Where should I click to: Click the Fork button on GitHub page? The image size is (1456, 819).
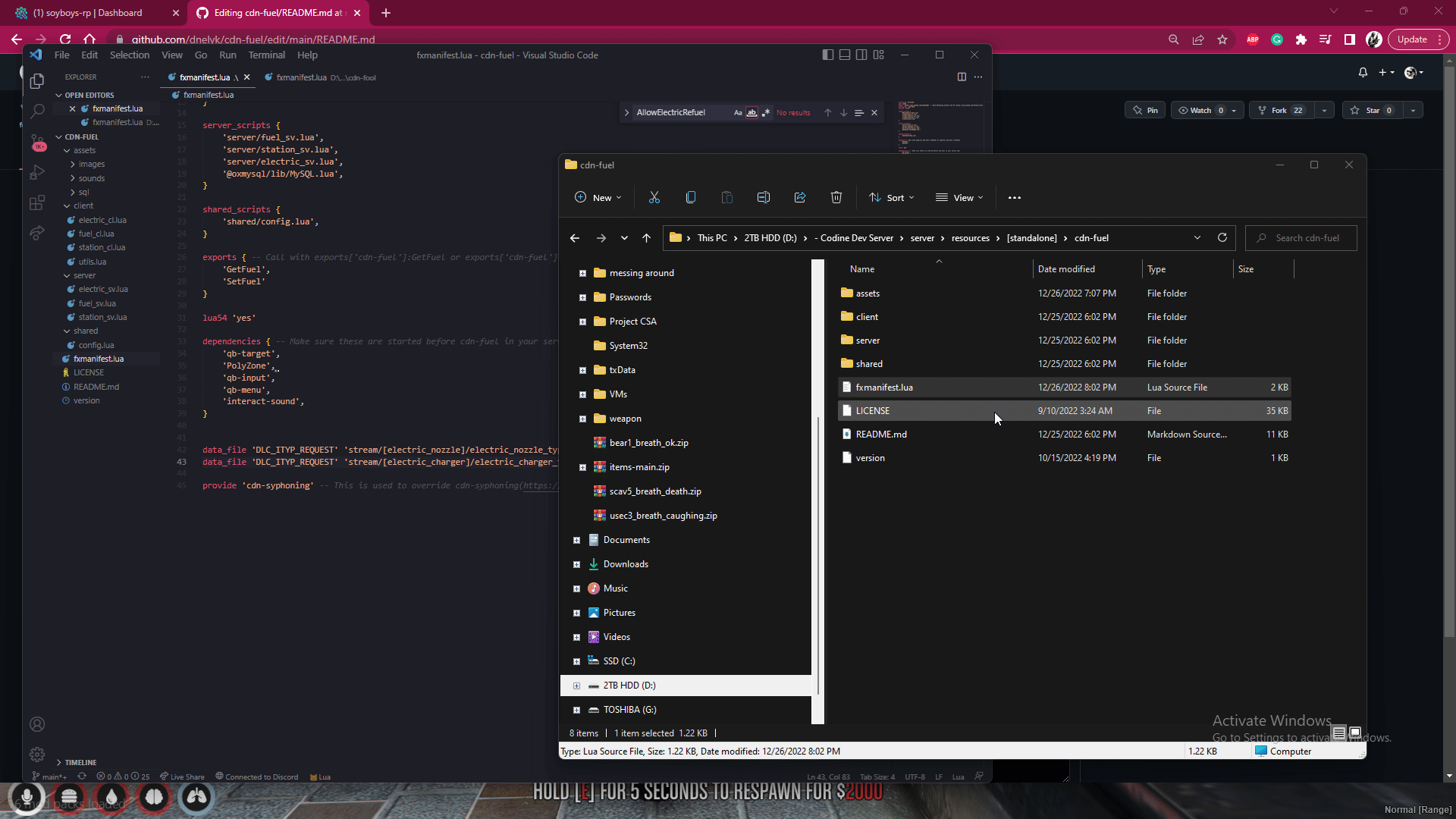[x=1282, y=110]
